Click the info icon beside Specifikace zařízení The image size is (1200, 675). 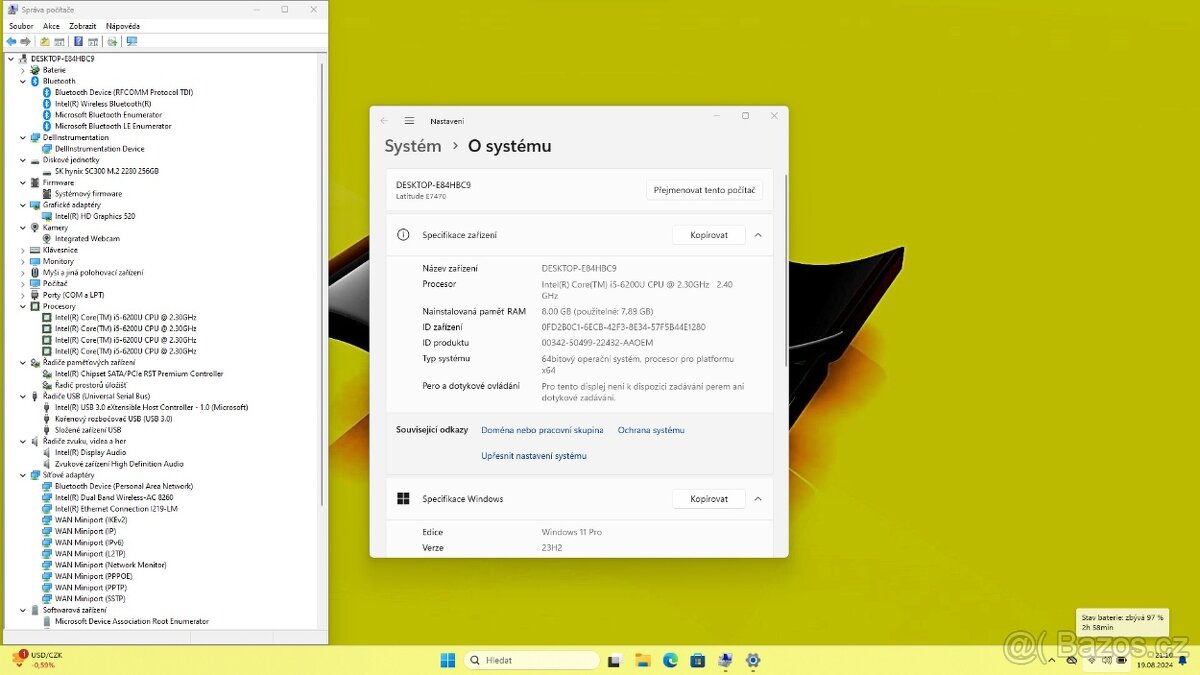pyautogui.click(x=401, y=235)
